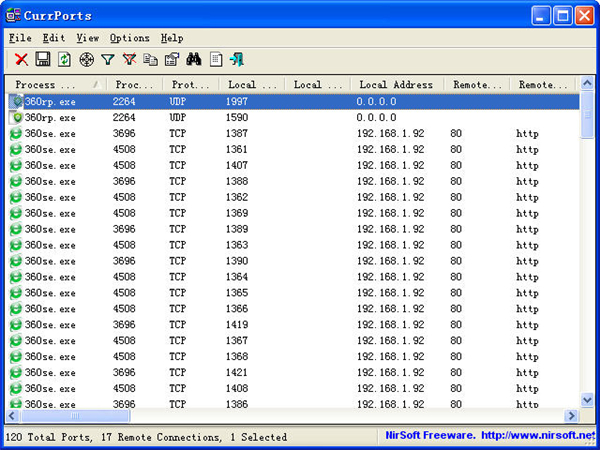Click the HTML report page icon
The height and width of the screenshot is (450, 600).
pyautogui.click(x=216, y=60)
